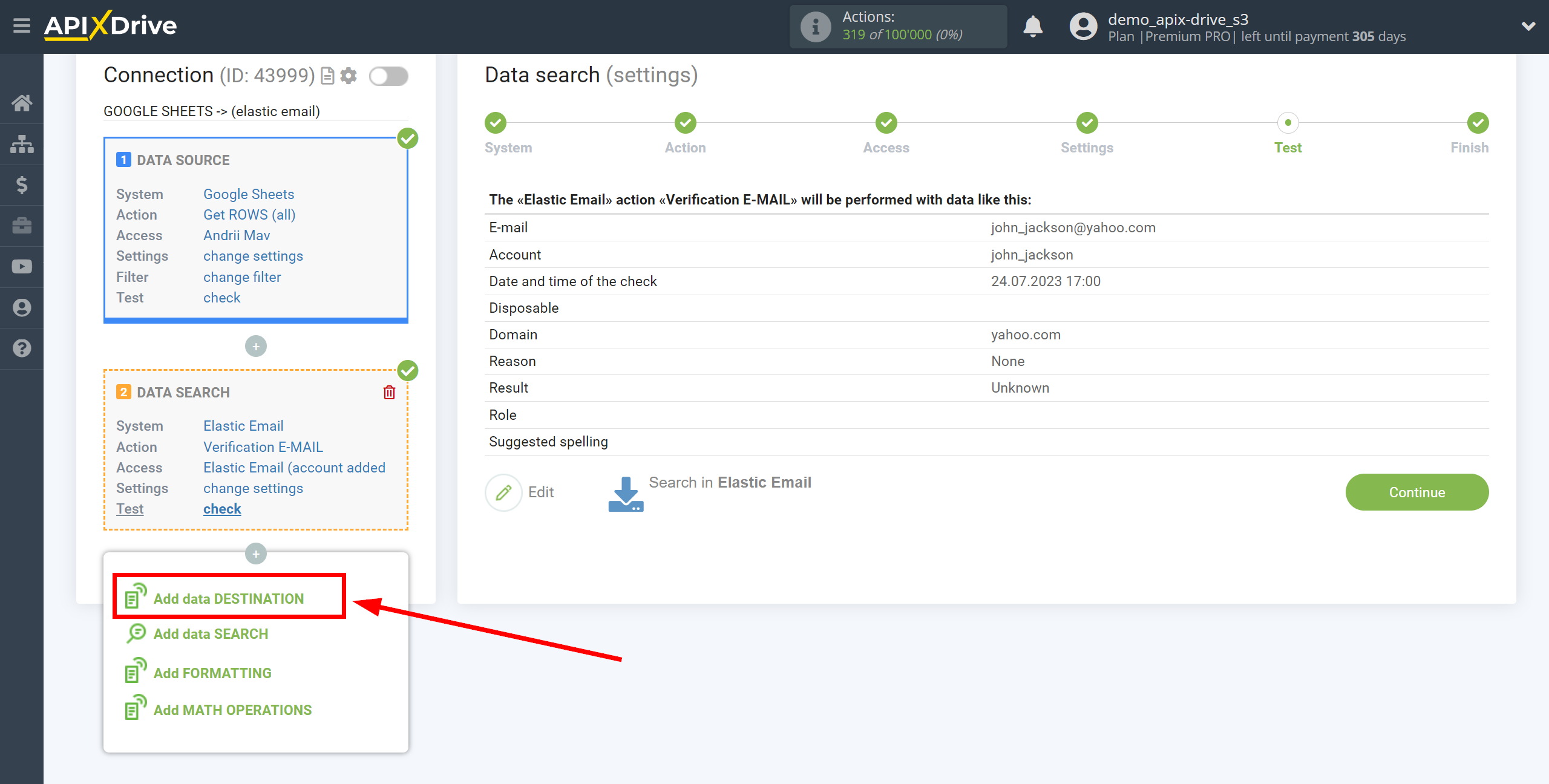Click the john_jackson@yahoo.com value

click(x=1073, y=227)
